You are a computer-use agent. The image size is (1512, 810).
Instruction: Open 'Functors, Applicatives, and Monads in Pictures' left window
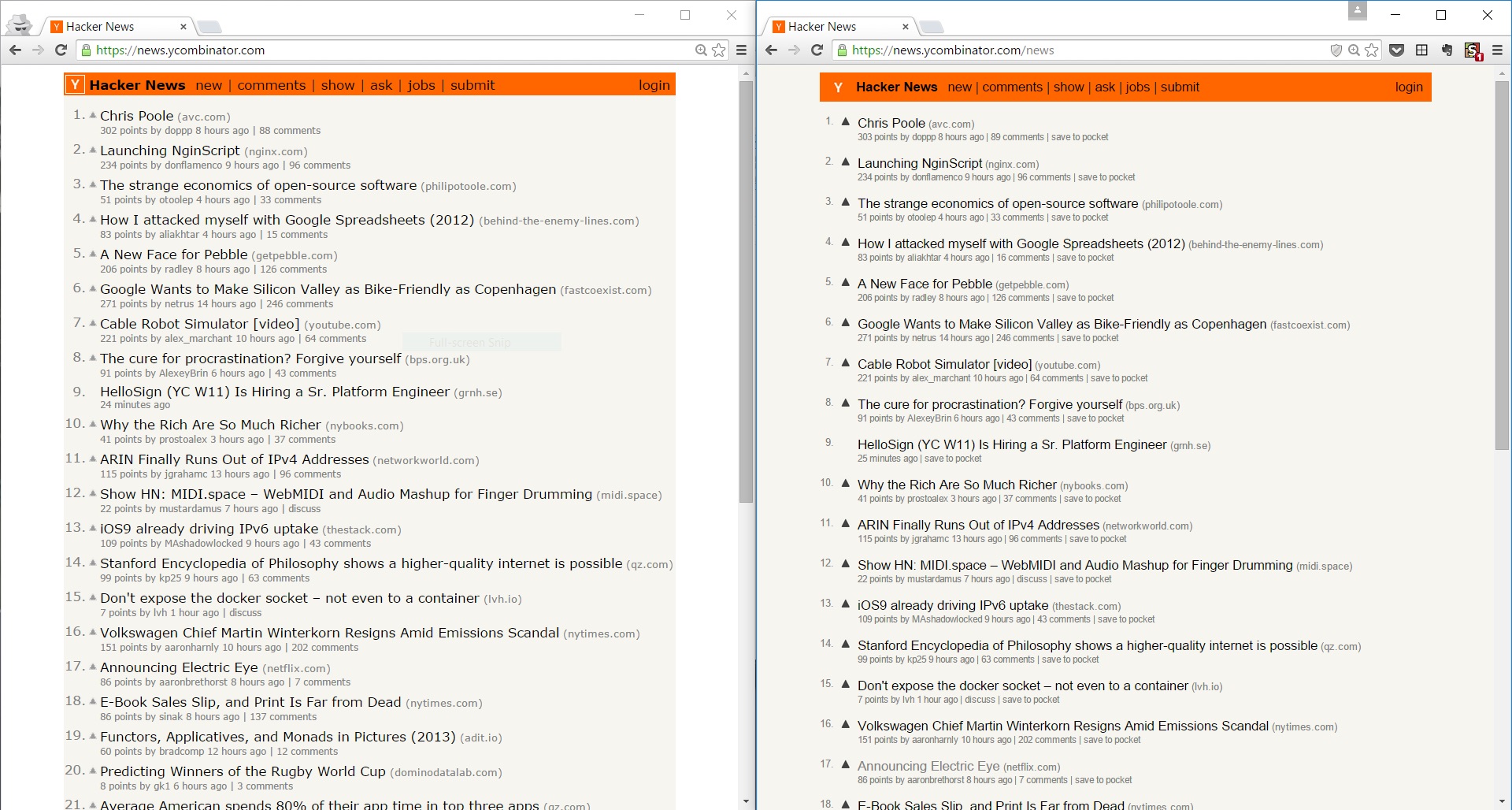278,737
